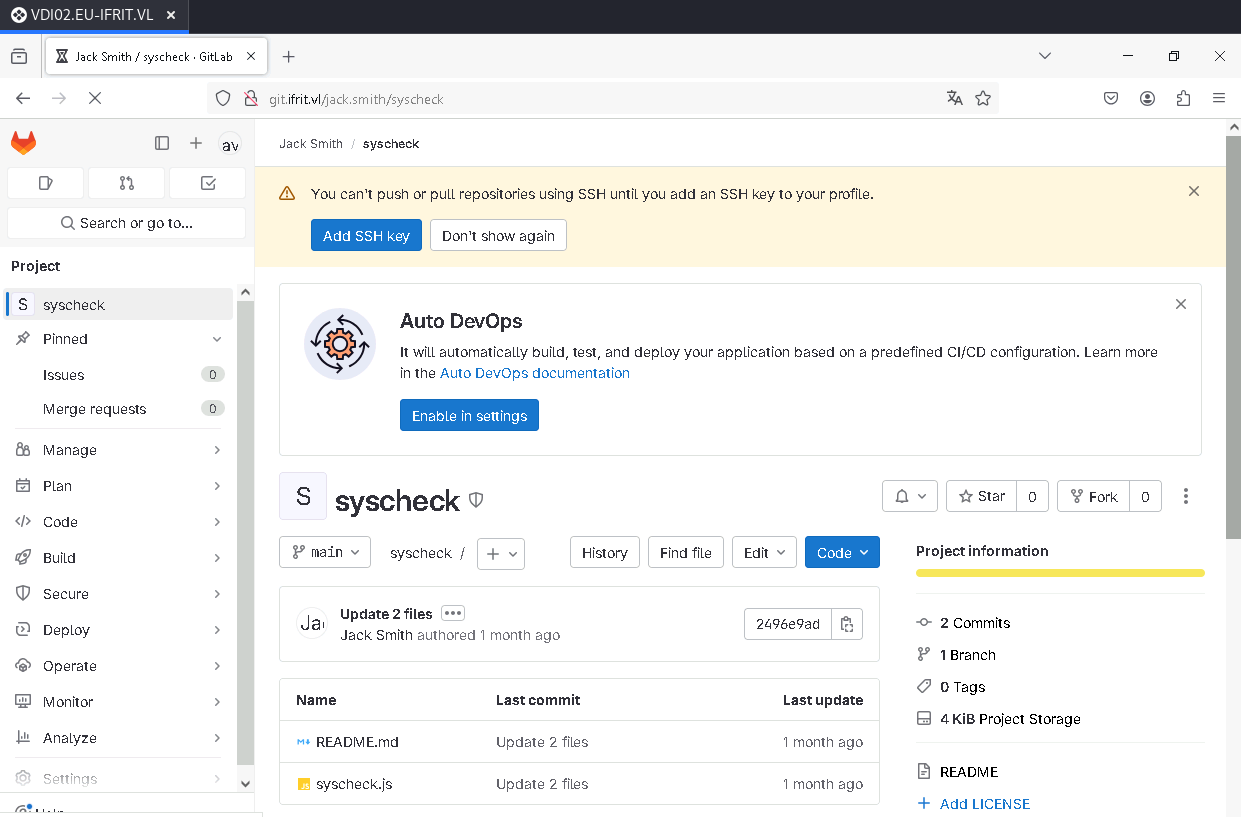The height and width of the screenshot is (817, 1241).
Task: Expand the Build menu
Action: pyautogui.click(x=119, y=558)
